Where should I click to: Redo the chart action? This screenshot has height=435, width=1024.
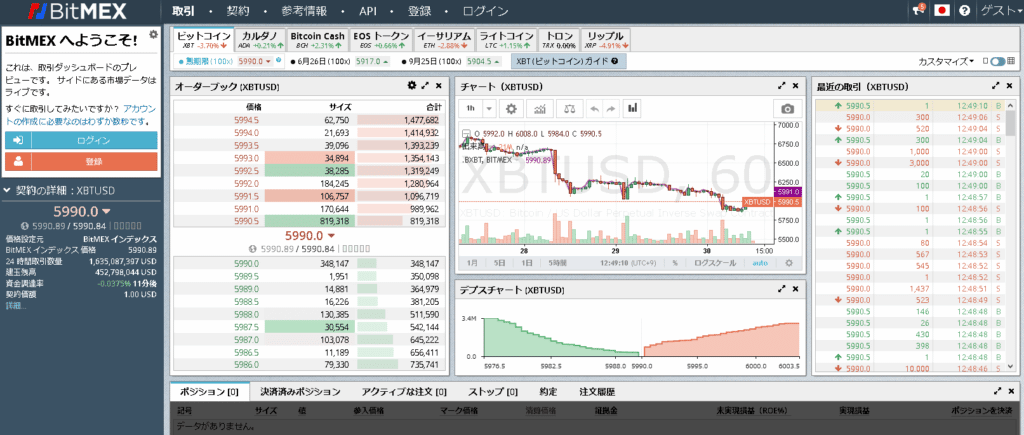coord(611,108)
